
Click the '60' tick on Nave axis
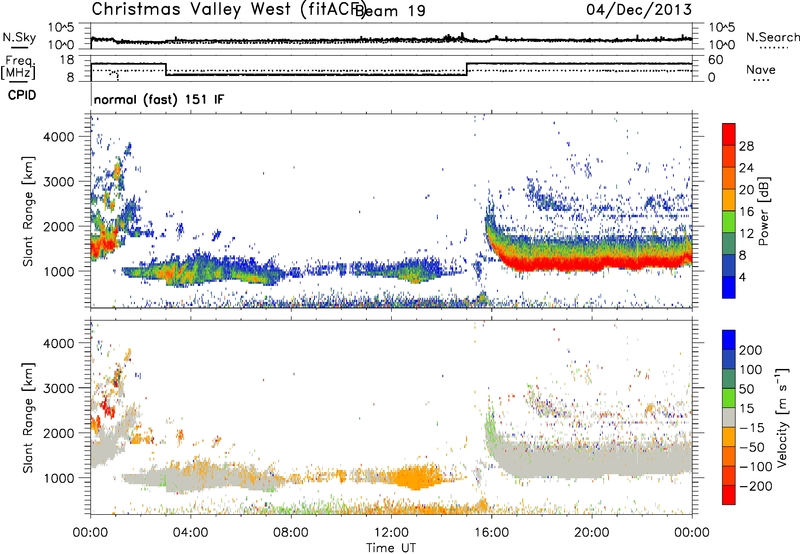716,60
